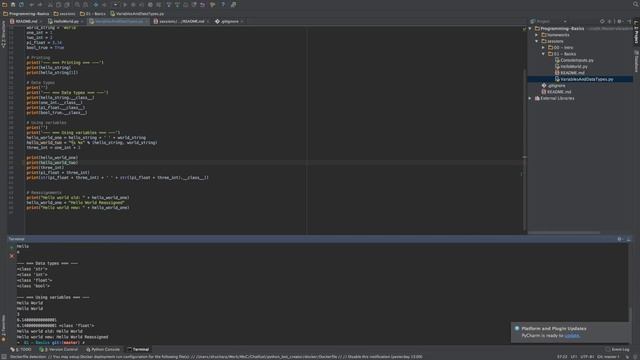Click the sessions breadcrumb folder
The image size is (640, 360).
coord(64,13)
